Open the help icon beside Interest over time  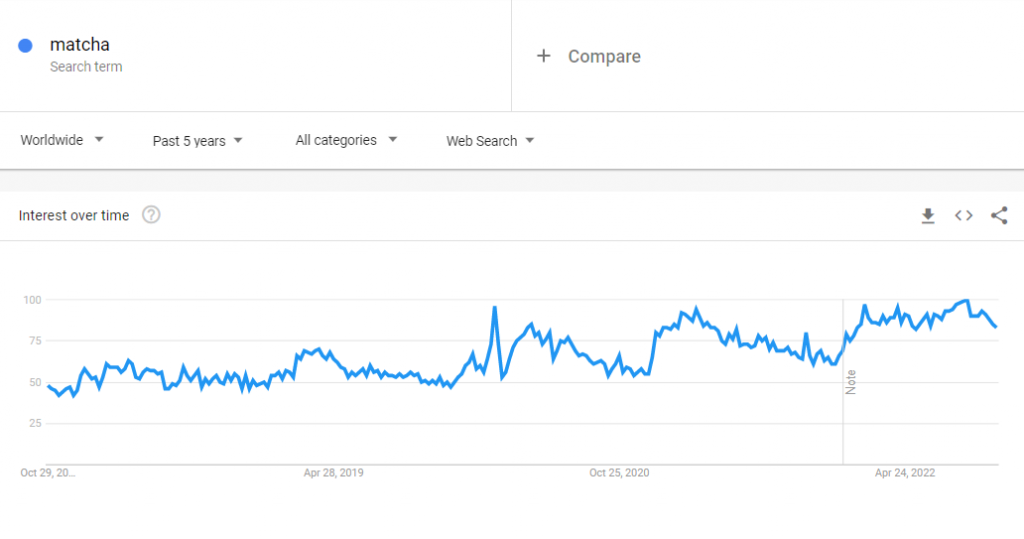click(151, 215)
